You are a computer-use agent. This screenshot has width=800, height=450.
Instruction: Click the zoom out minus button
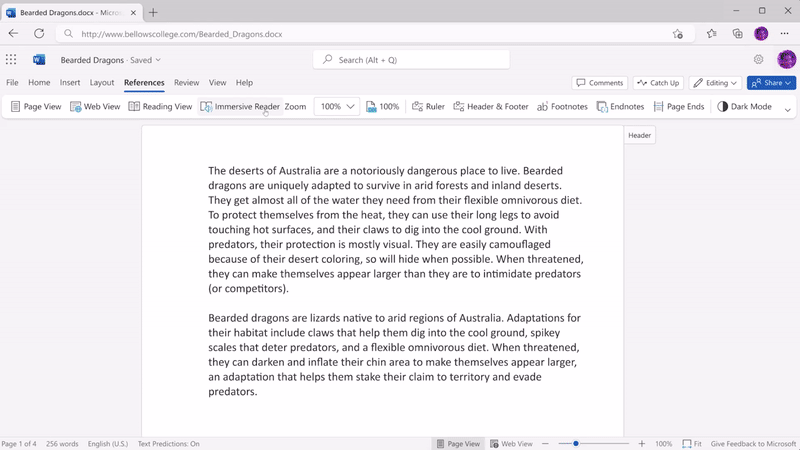tap(545, 444)
